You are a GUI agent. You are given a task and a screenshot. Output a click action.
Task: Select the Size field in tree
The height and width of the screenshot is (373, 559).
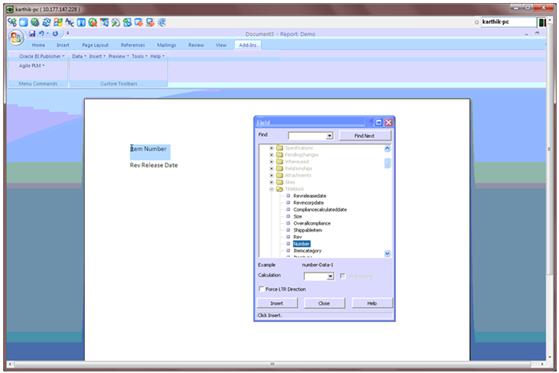(x=298, y=216)
